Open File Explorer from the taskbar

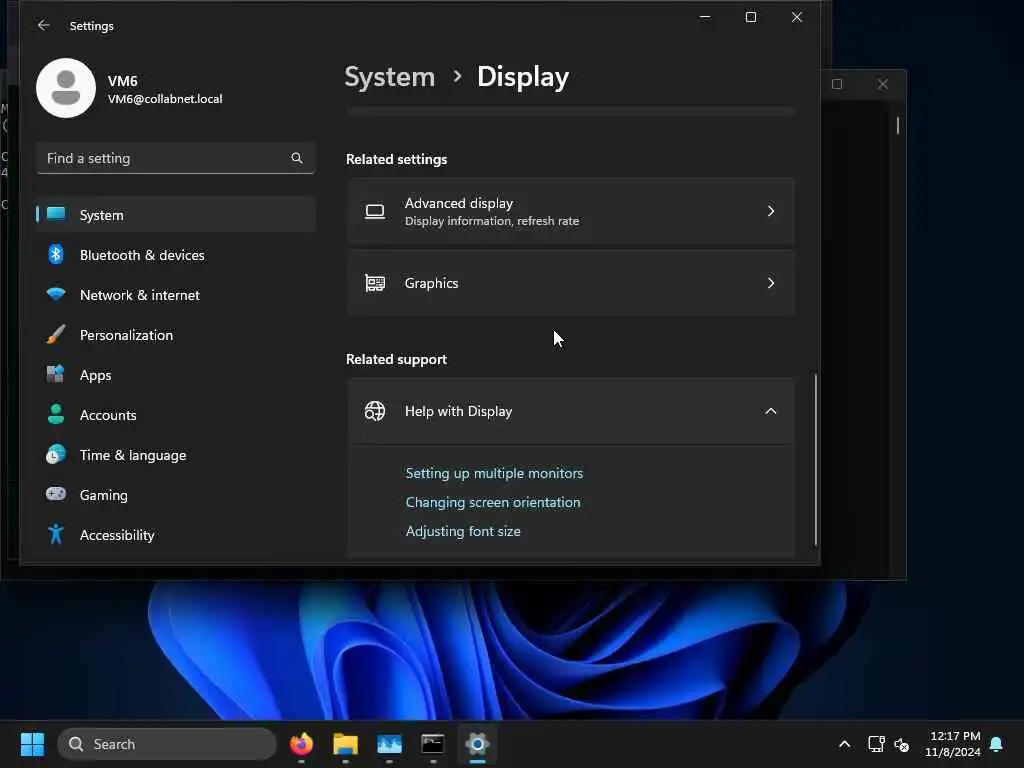[x=345, y=744]
